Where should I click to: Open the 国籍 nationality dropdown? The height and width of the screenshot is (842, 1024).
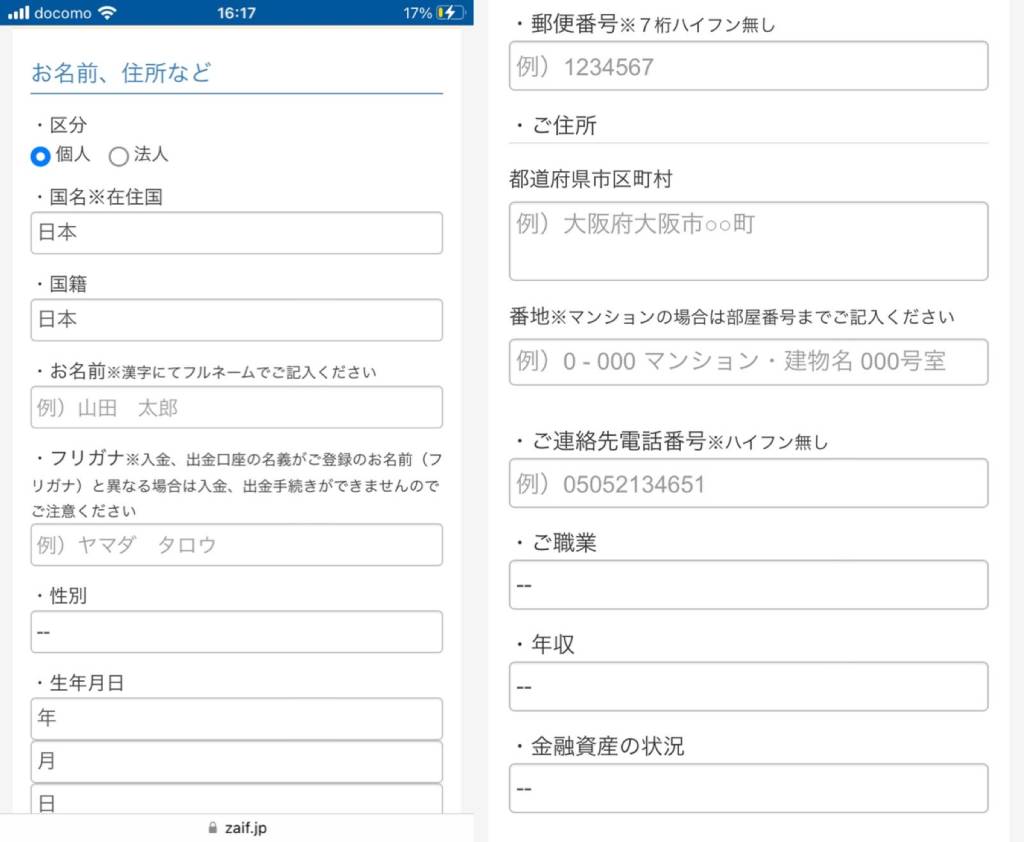pos(236,320)
